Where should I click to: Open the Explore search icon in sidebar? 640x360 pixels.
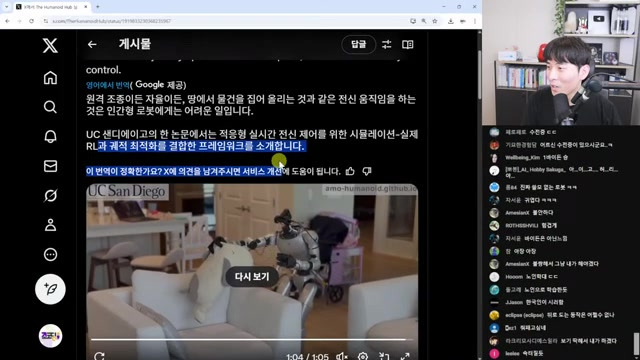(x=50, y=107)
